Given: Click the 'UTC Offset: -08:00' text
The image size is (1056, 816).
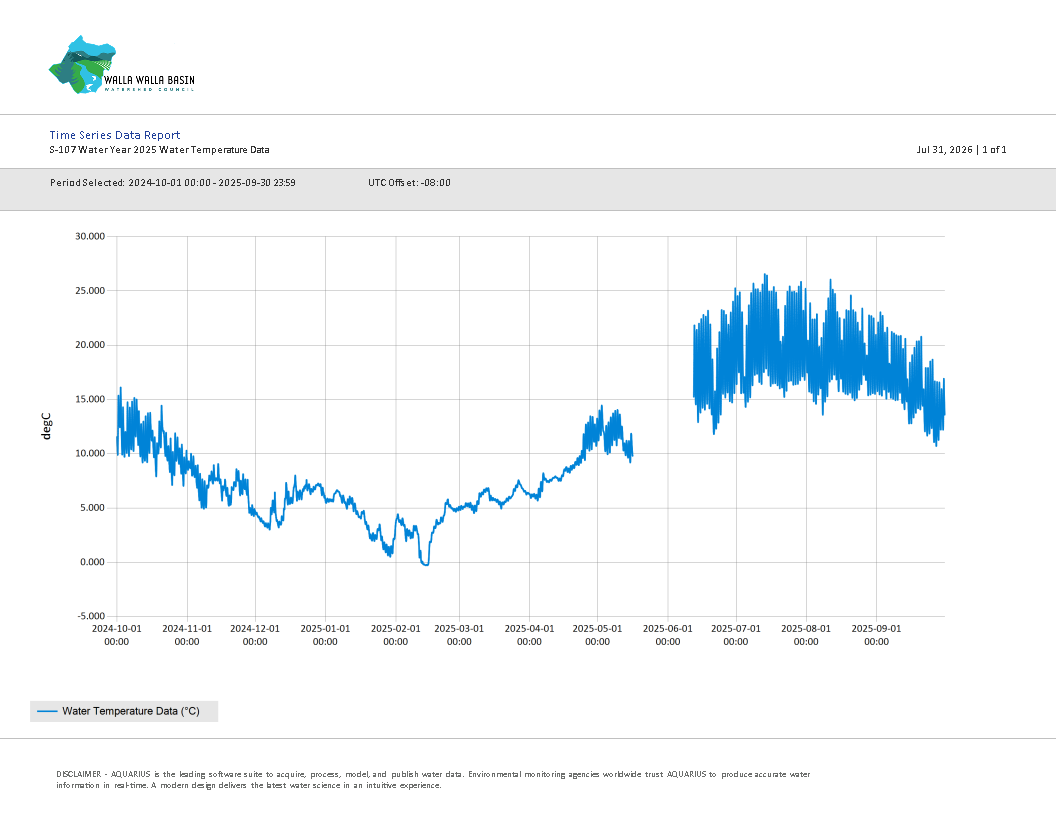Looking at the screenshot, I should point(409,182).
